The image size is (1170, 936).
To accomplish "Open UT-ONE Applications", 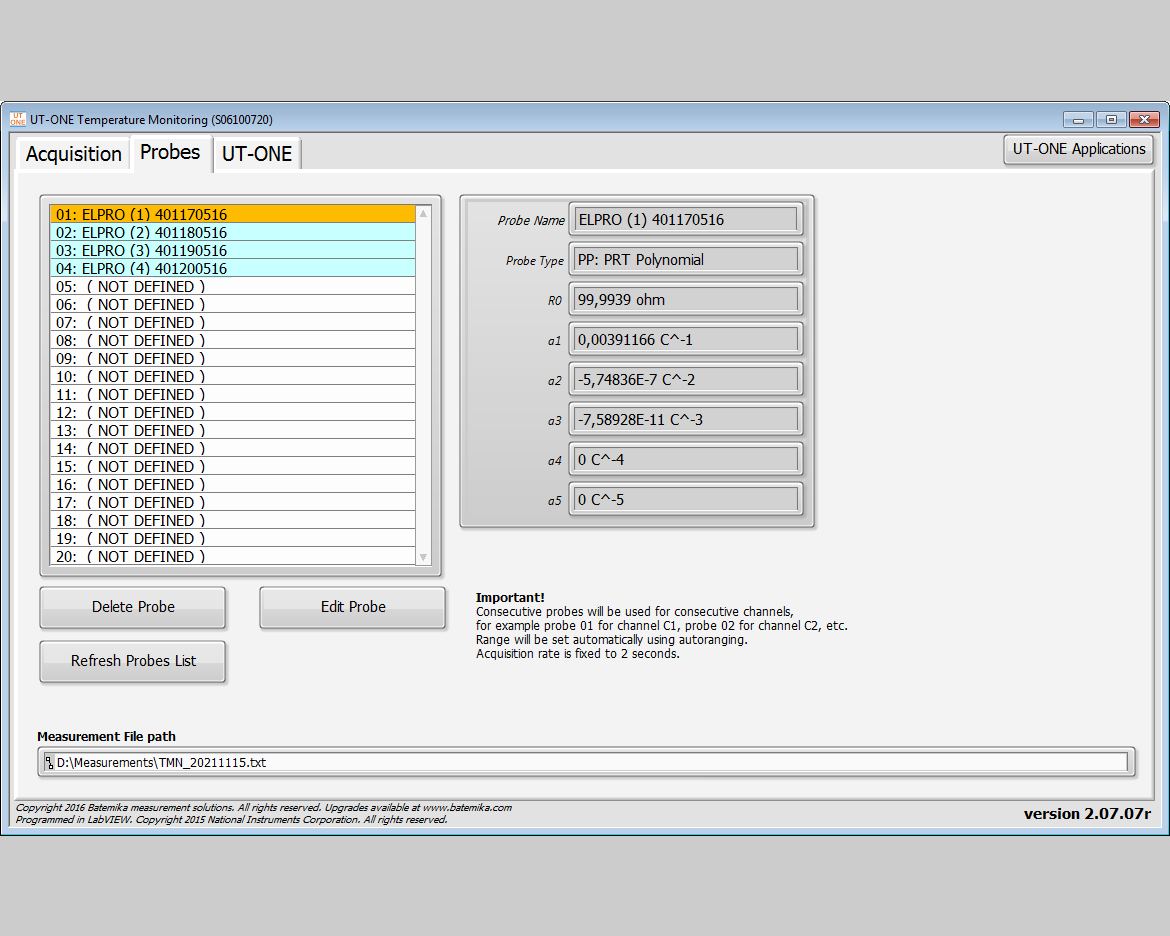I will pyautogui.click(x=1078, y=149).
